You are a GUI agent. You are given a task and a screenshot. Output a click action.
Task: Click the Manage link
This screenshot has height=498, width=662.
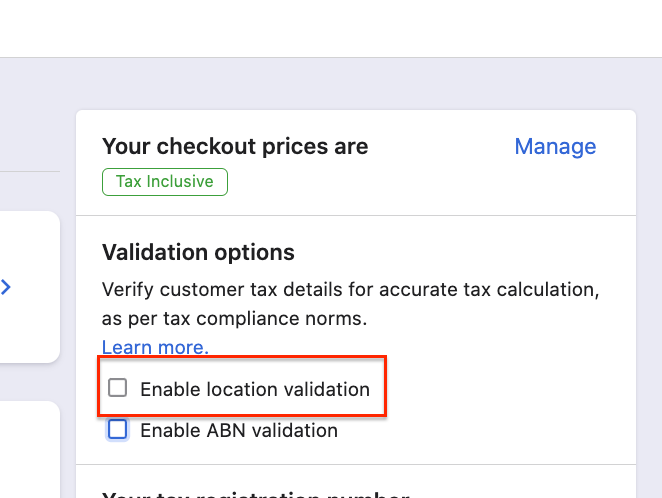555,147
